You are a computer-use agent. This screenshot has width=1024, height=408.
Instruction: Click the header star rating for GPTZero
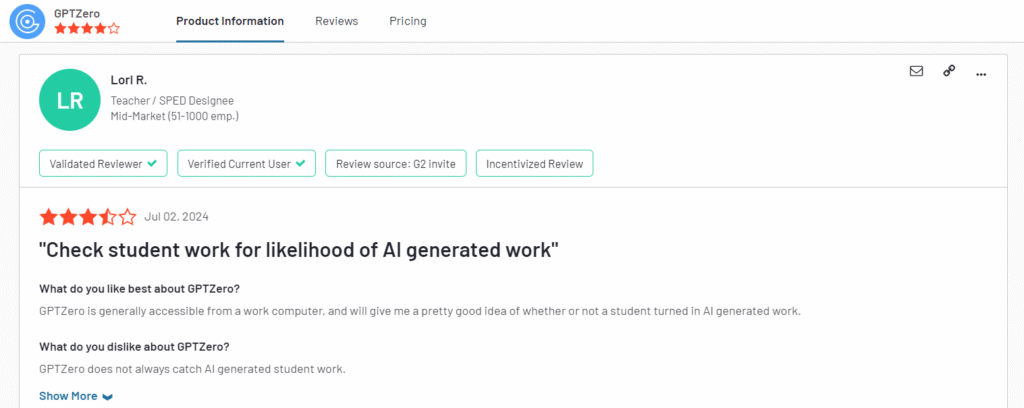click(x=87, y=29)
